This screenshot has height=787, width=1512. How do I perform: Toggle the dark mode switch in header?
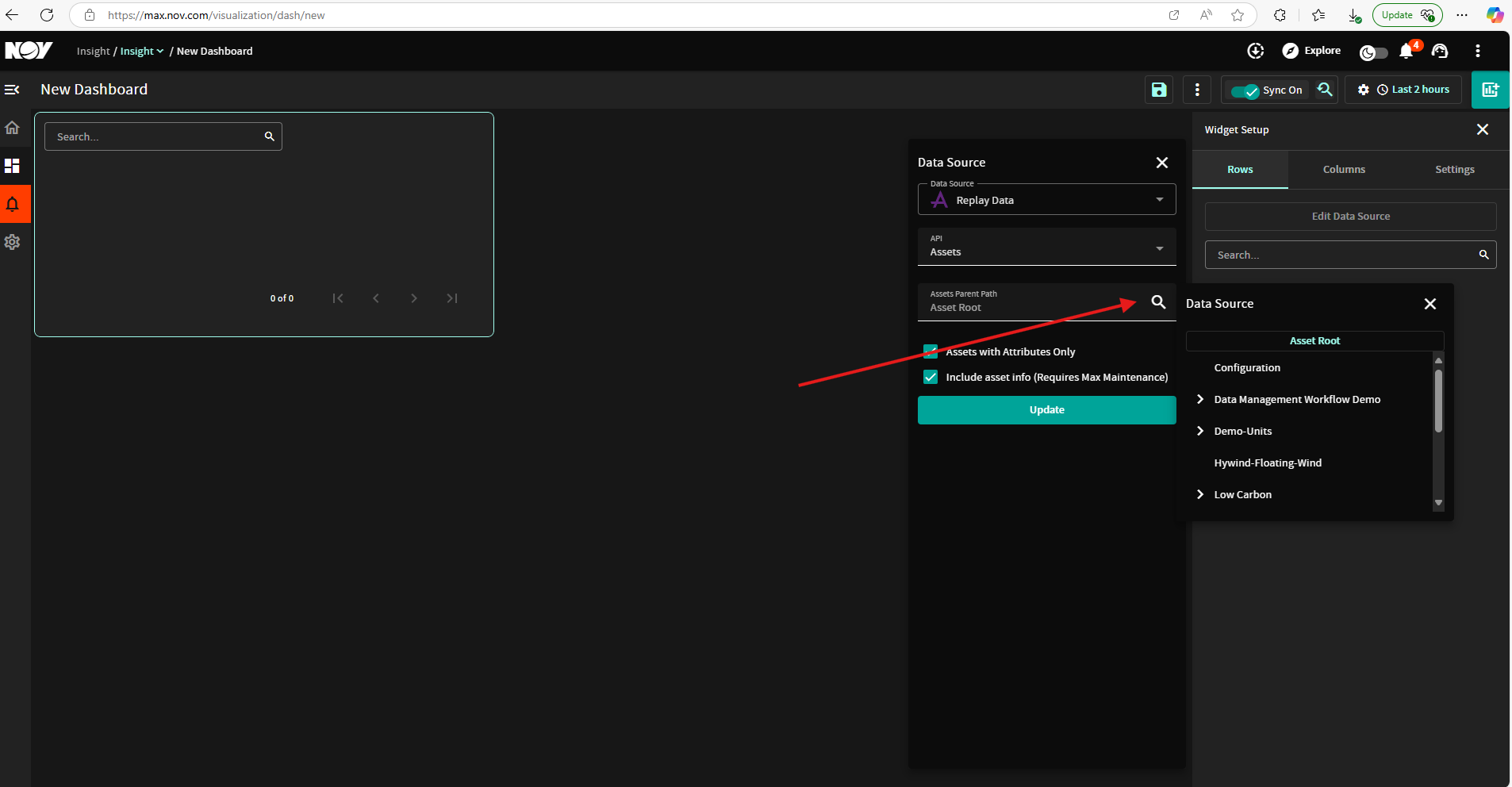click(1374, 52)
